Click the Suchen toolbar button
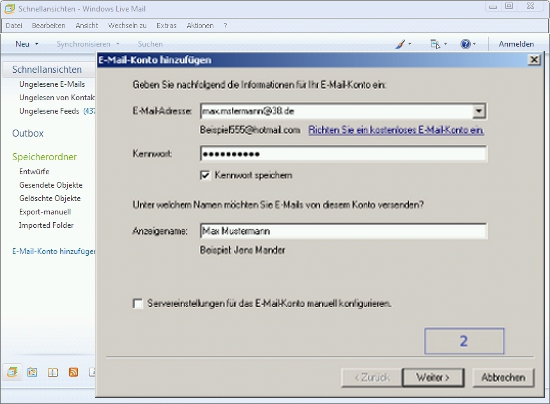550x404 pixels. [x=150, y=44]
